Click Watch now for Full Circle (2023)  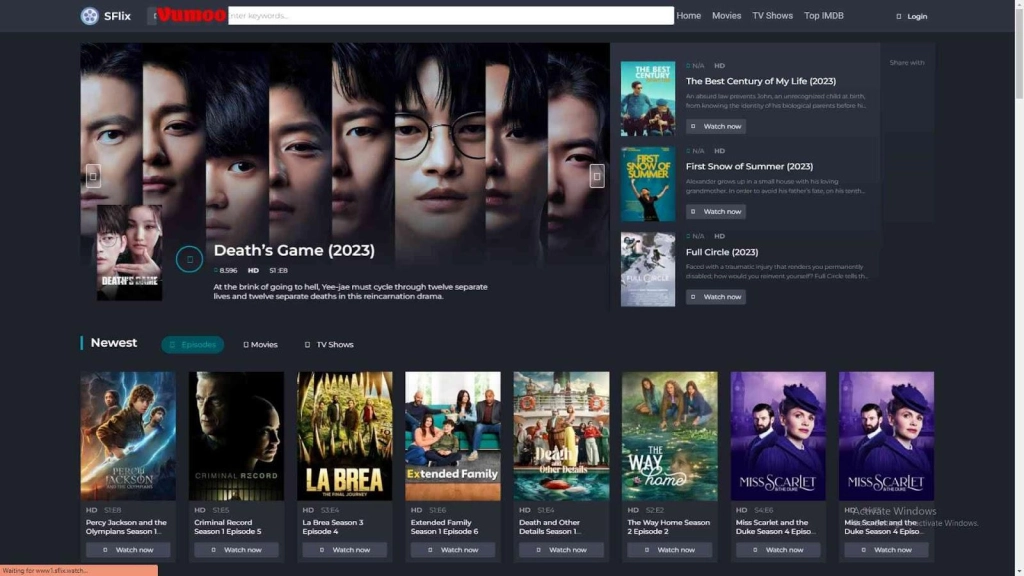pos(716,297)
